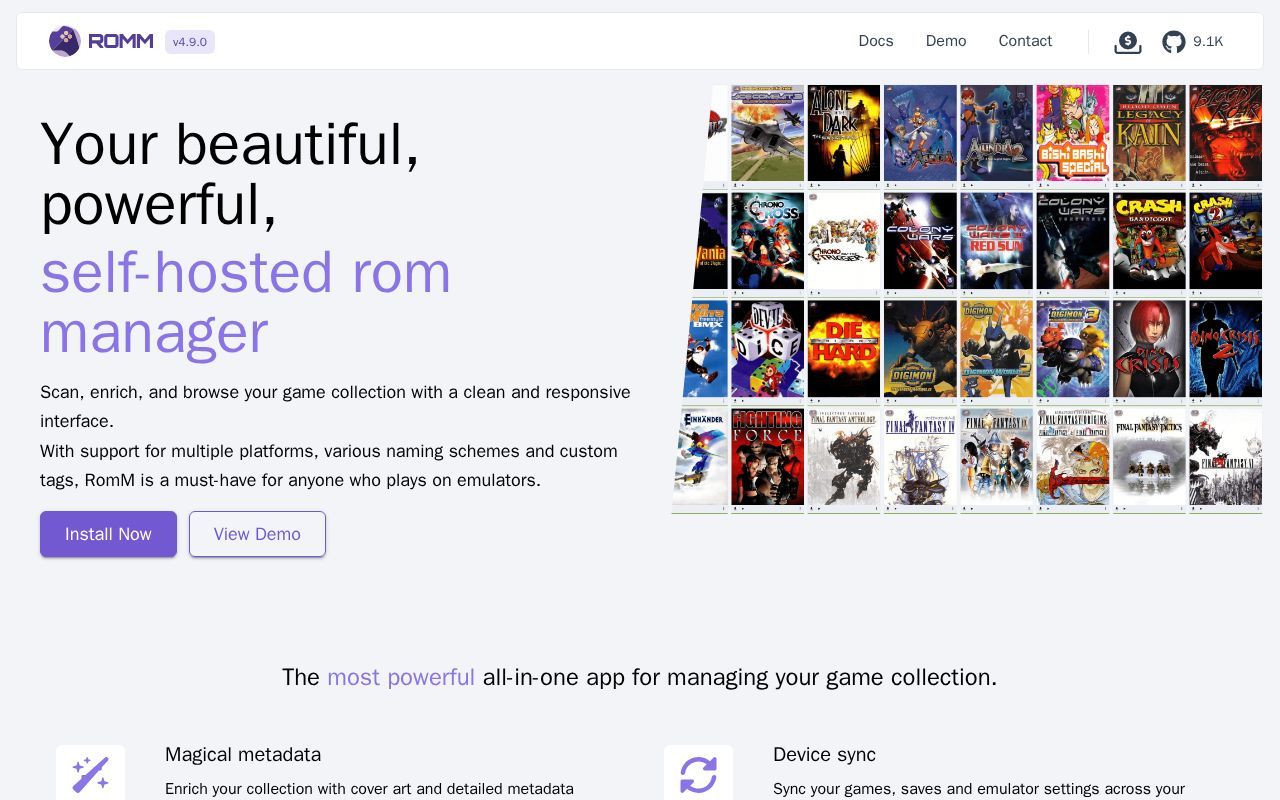Select the Final Fantasy Origins cover
Image resolution: width=1280 pixels, height=800 pixels.
(x=1073, y=457)
